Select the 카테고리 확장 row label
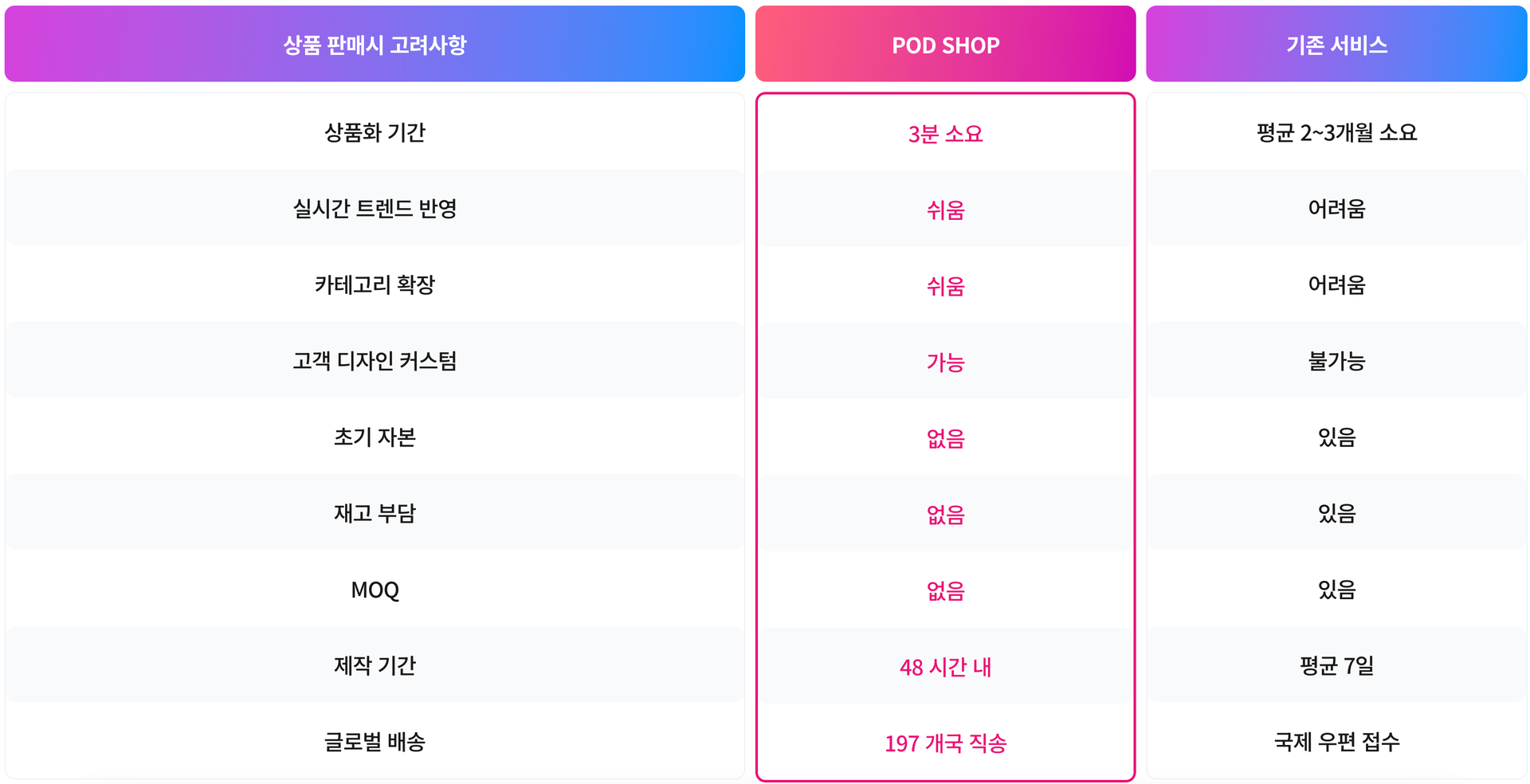The height and width of the screenshot is (784, 1530). 375,284
